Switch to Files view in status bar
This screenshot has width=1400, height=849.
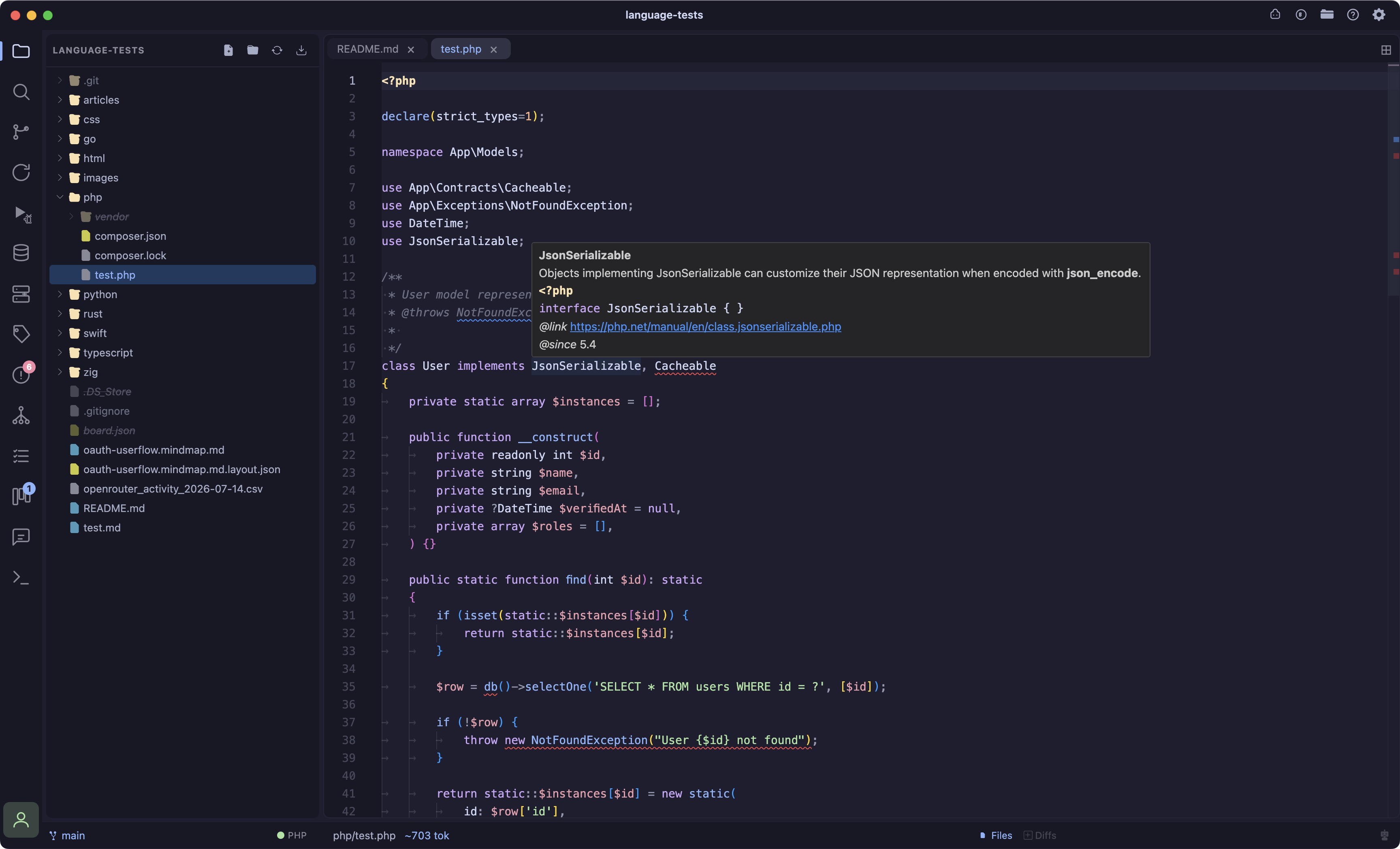[996, 835]
